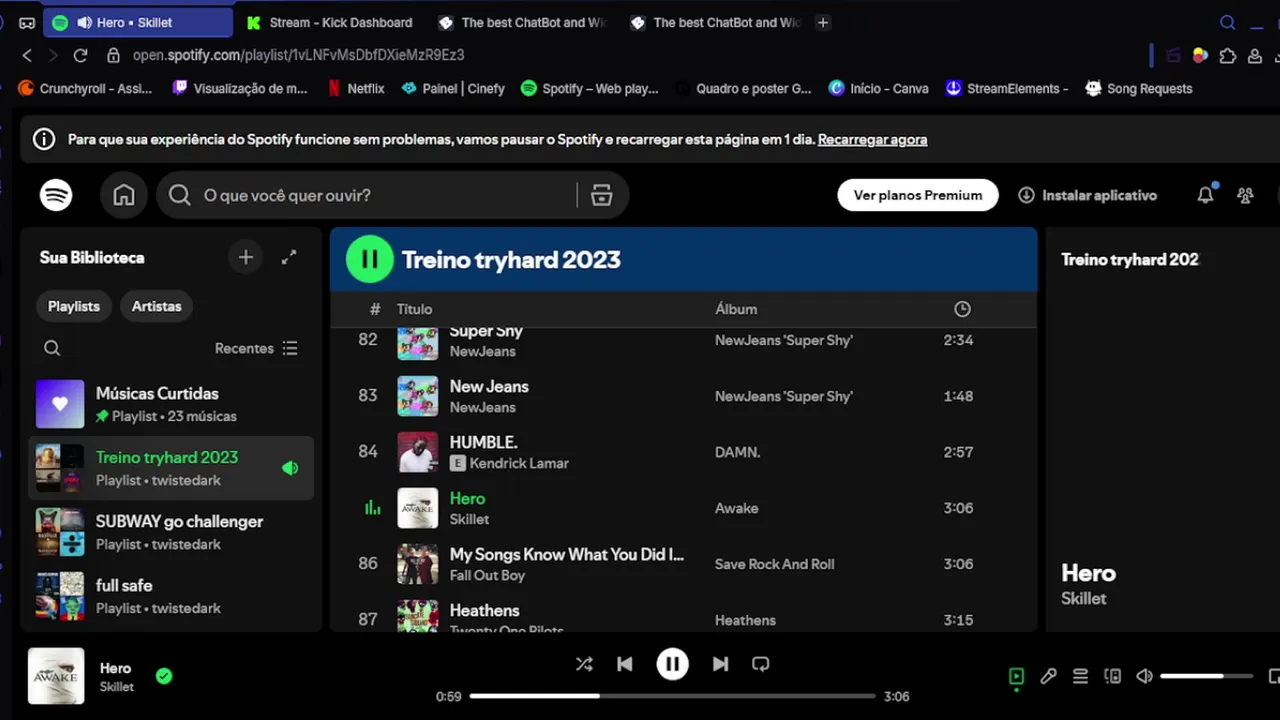Open browser extensions puzzle icon
This screenshot has width=1280, height=720.
pos(1228,55)
